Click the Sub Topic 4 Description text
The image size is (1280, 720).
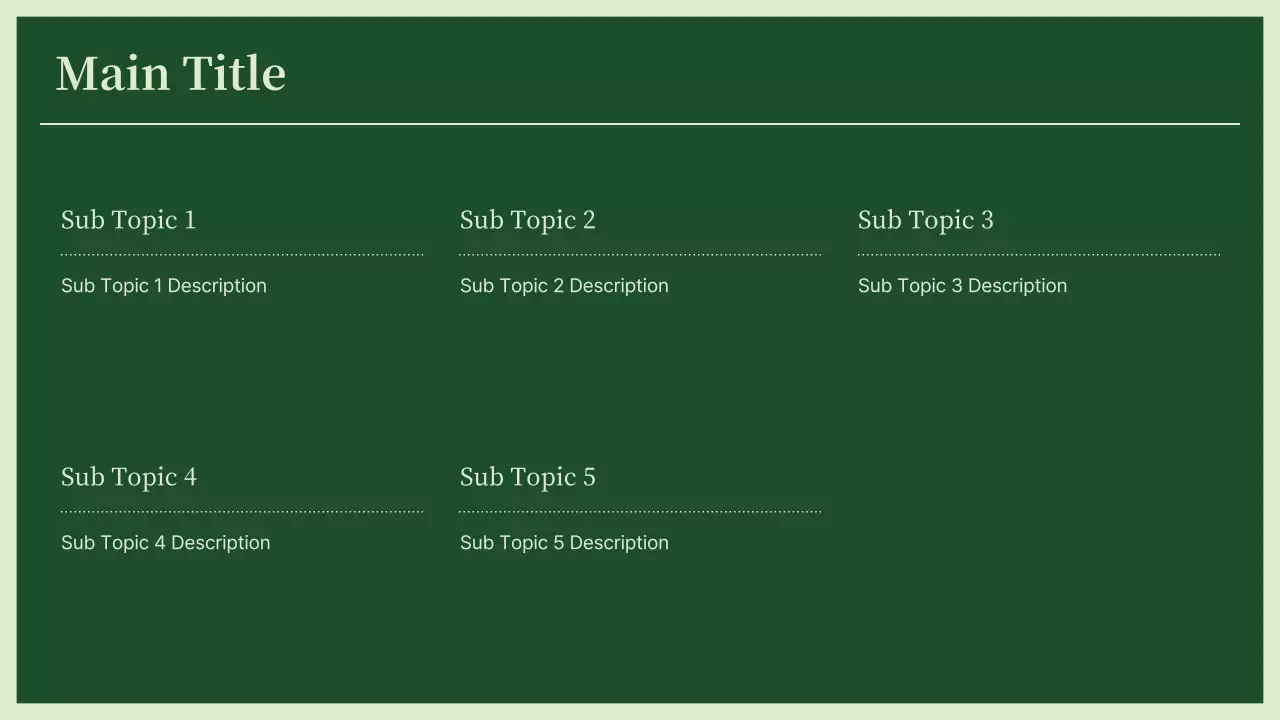pos(165,543)
